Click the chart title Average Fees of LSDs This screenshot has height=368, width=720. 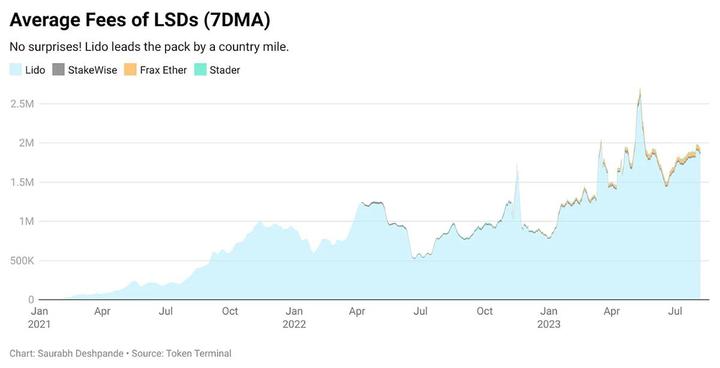click(x=140, y=20)
